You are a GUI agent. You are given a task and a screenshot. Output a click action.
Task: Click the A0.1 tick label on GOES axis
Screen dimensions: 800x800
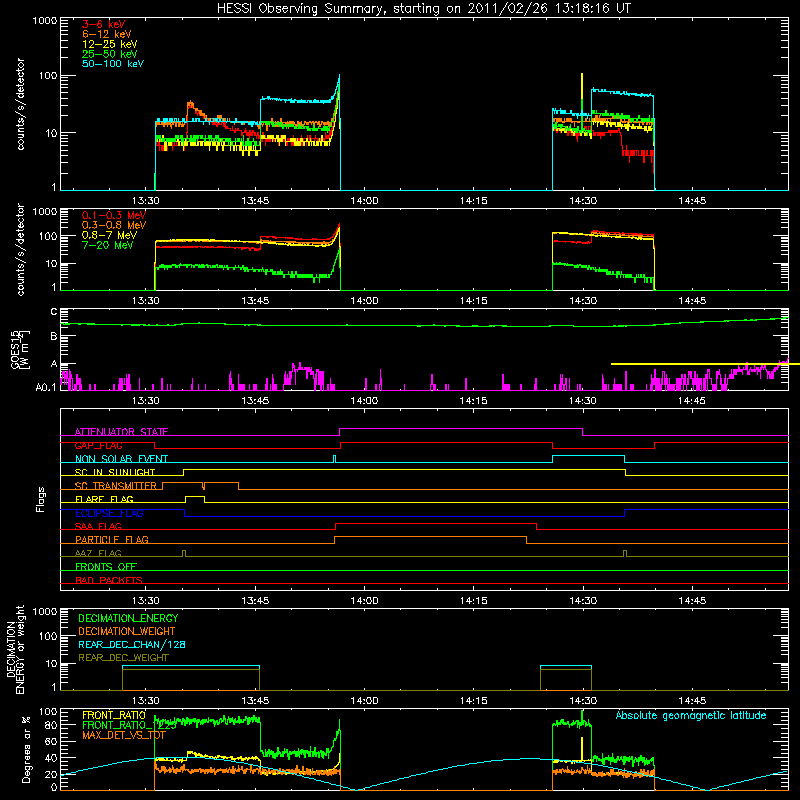[x=46, y=387]
